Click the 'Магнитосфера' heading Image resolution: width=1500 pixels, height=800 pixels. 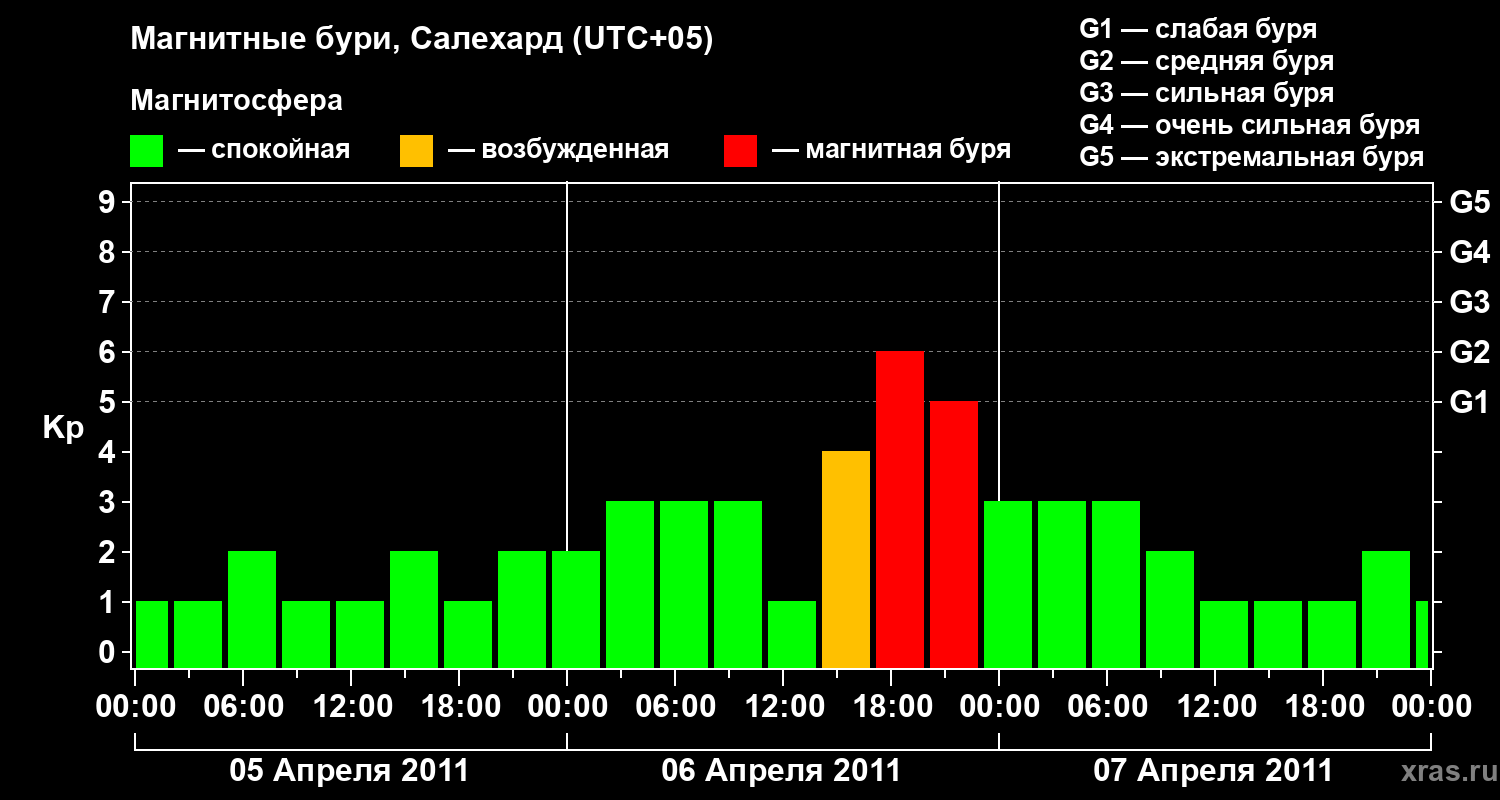tap(237, 101)
